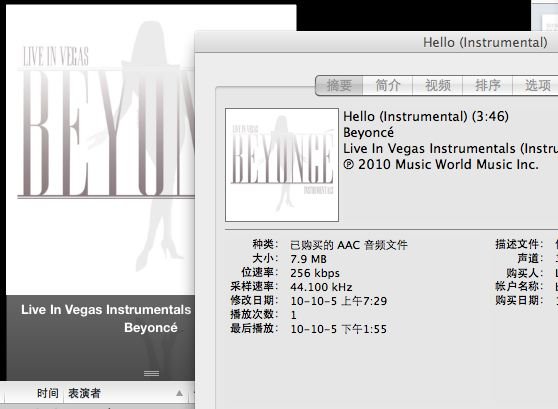This screenshot has width=558, height=409.
Task: Click the 采样速率 label
Action: pyautogui.click(x=254, y=286)
